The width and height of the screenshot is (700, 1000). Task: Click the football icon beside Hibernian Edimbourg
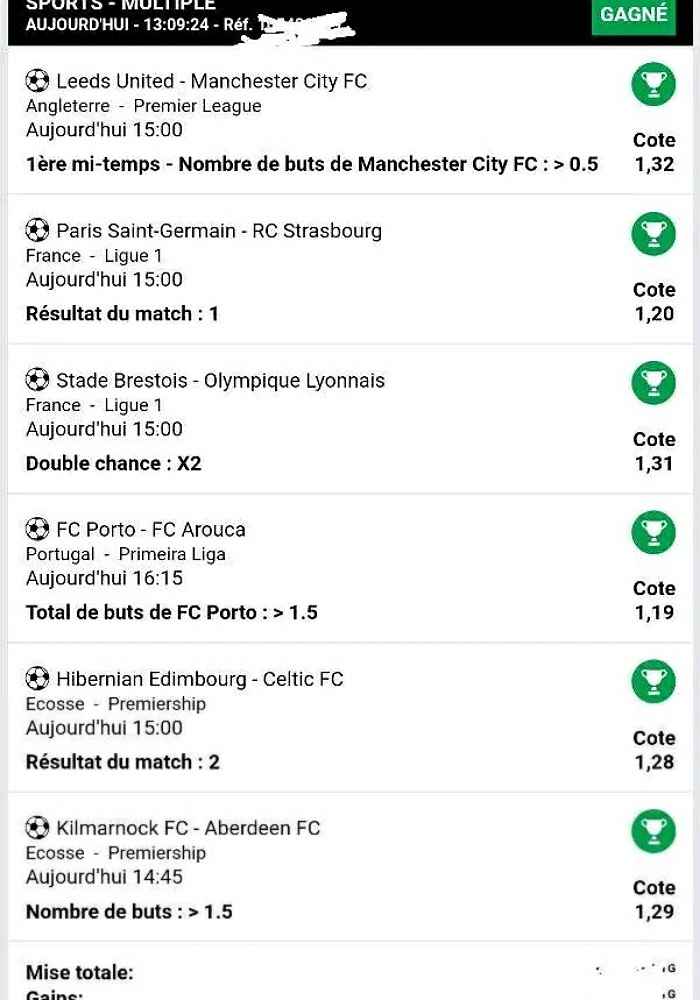click(37, 679)
